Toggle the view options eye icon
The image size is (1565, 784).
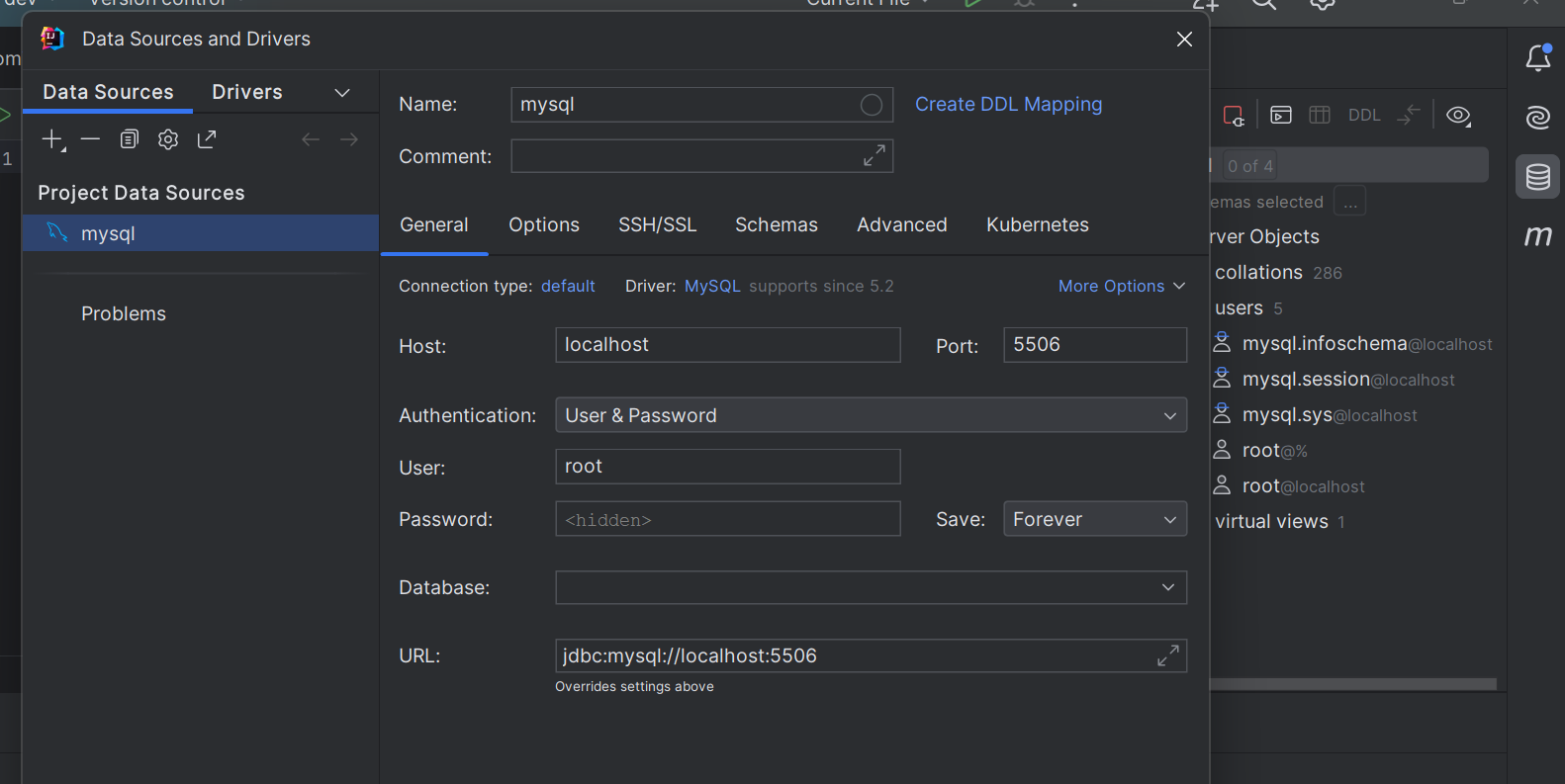1458,115
